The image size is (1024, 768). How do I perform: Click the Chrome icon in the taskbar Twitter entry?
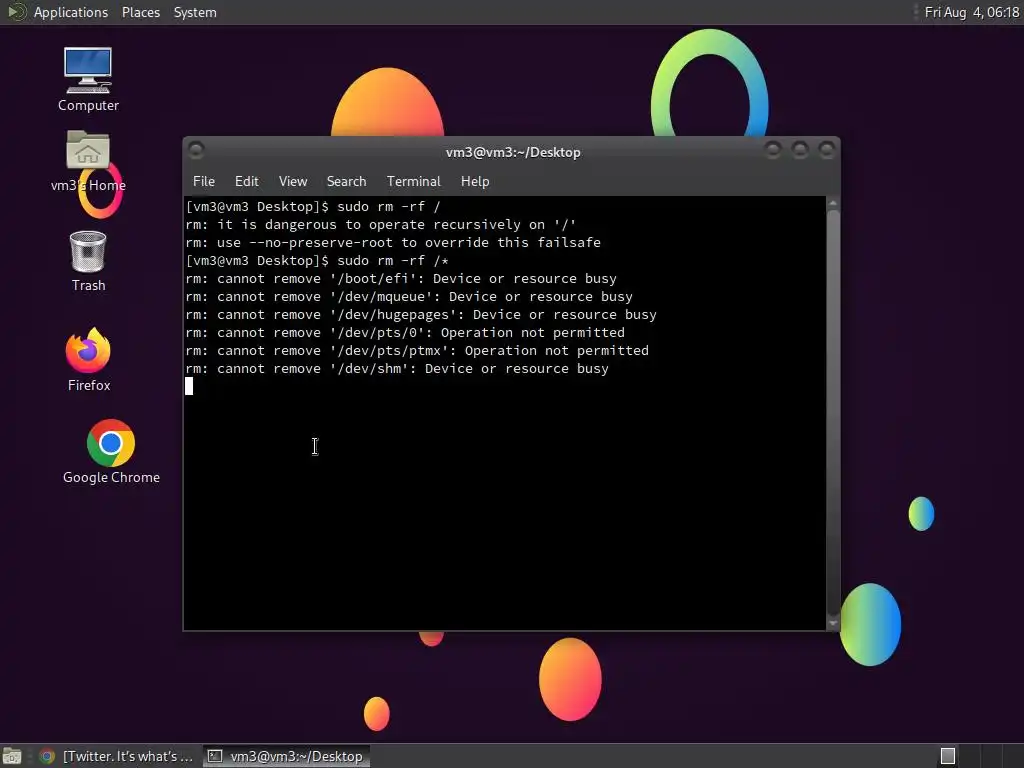pos(46,756)
